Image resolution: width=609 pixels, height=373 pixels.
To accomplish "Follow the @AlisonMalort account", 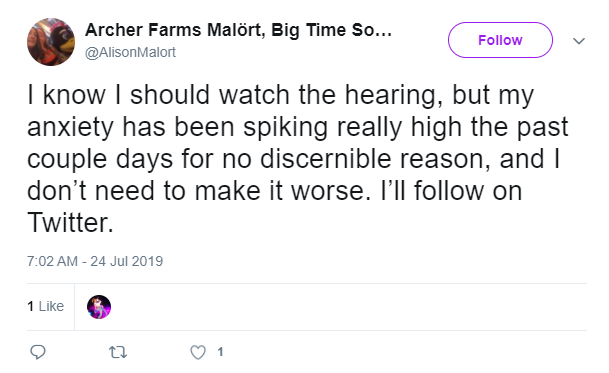I will 500,40.
